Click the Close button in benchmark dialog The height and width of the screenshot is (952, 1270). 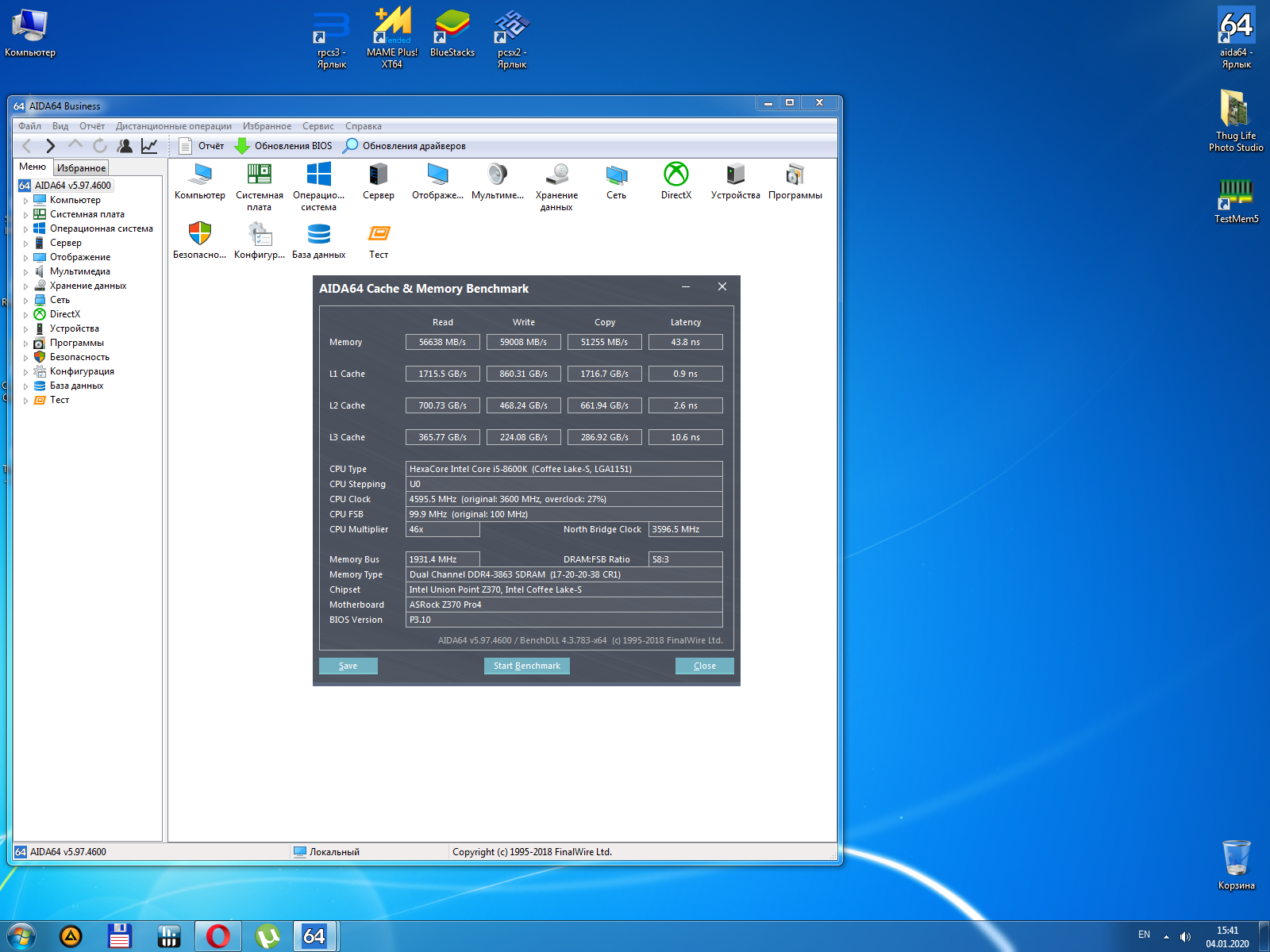coord(704,666)
